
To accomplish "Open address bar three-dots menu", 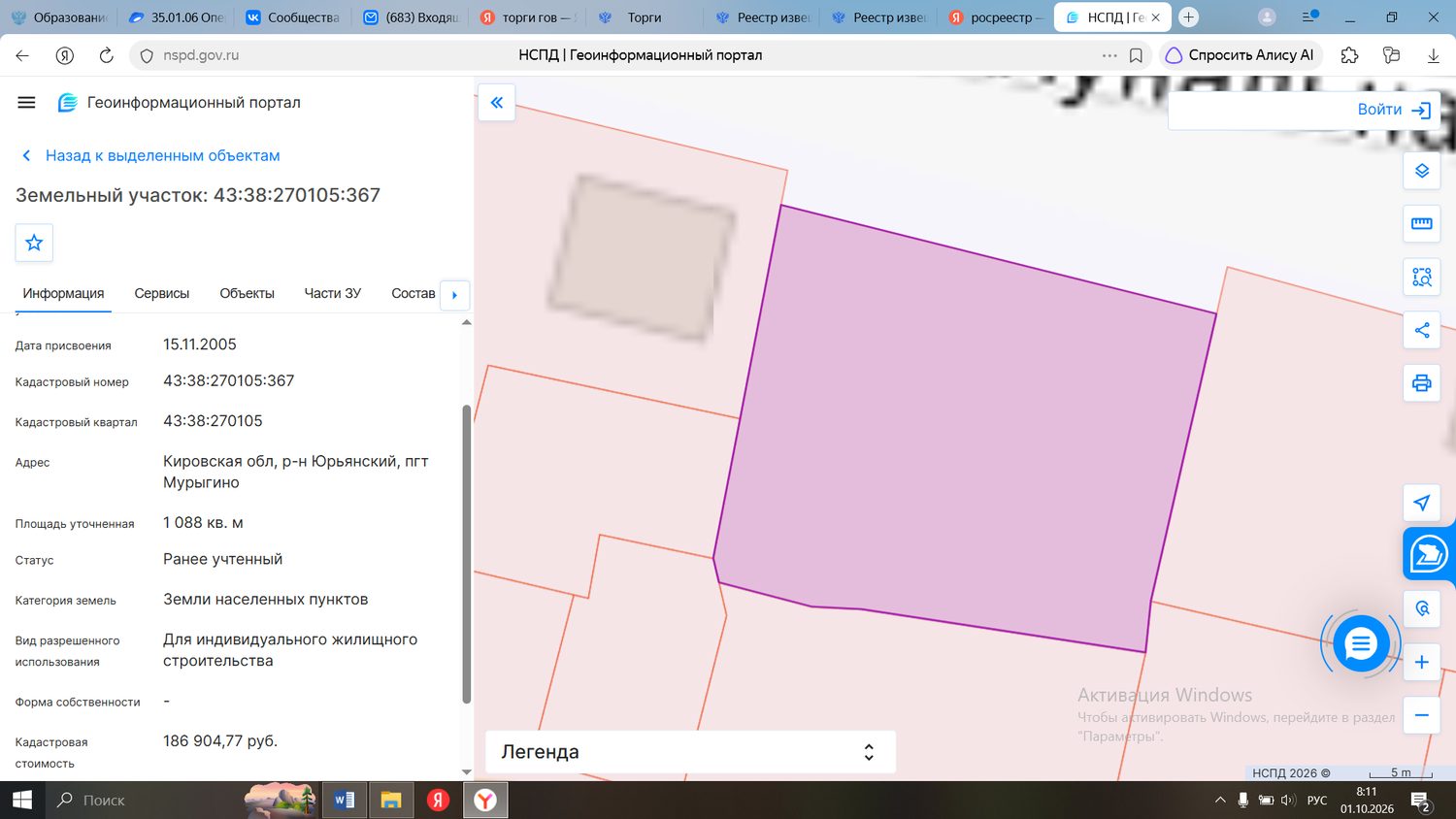I will [1109, 55].
